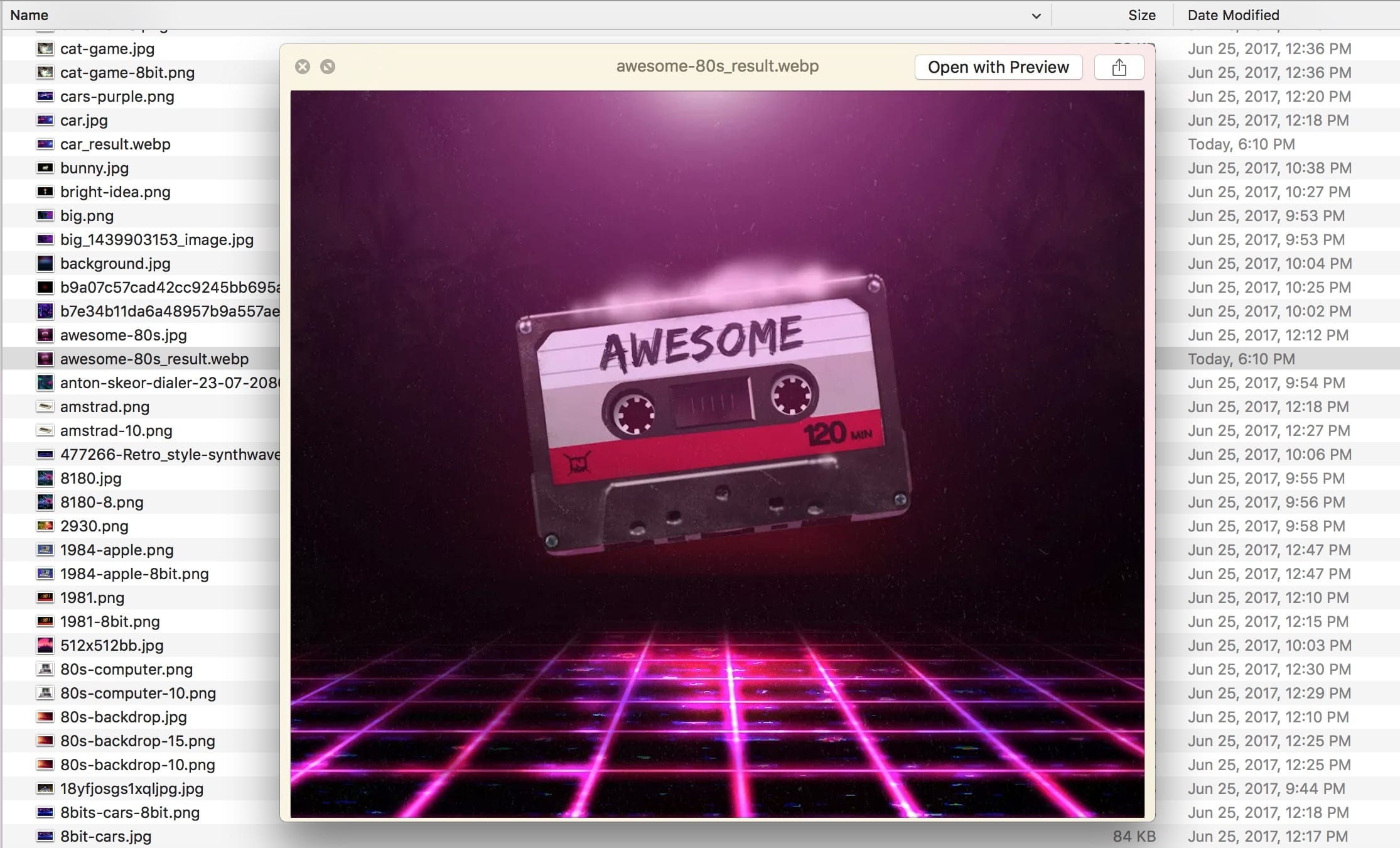This screenshot has width=1400, height=848.
Task: Select awesome-80s.jpg in the list
Action: pyautogui.click(x=124, y=335)
